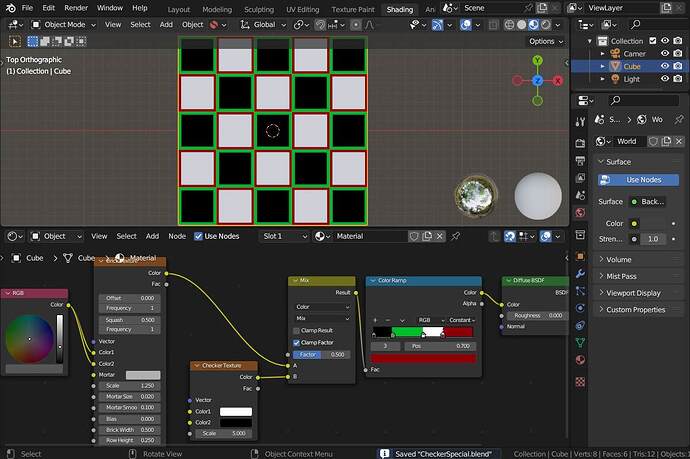Toggle Use Nodes checkbox in node editor
The width and height of the screenshot is (690, 459).
click(x=198, y=236)
